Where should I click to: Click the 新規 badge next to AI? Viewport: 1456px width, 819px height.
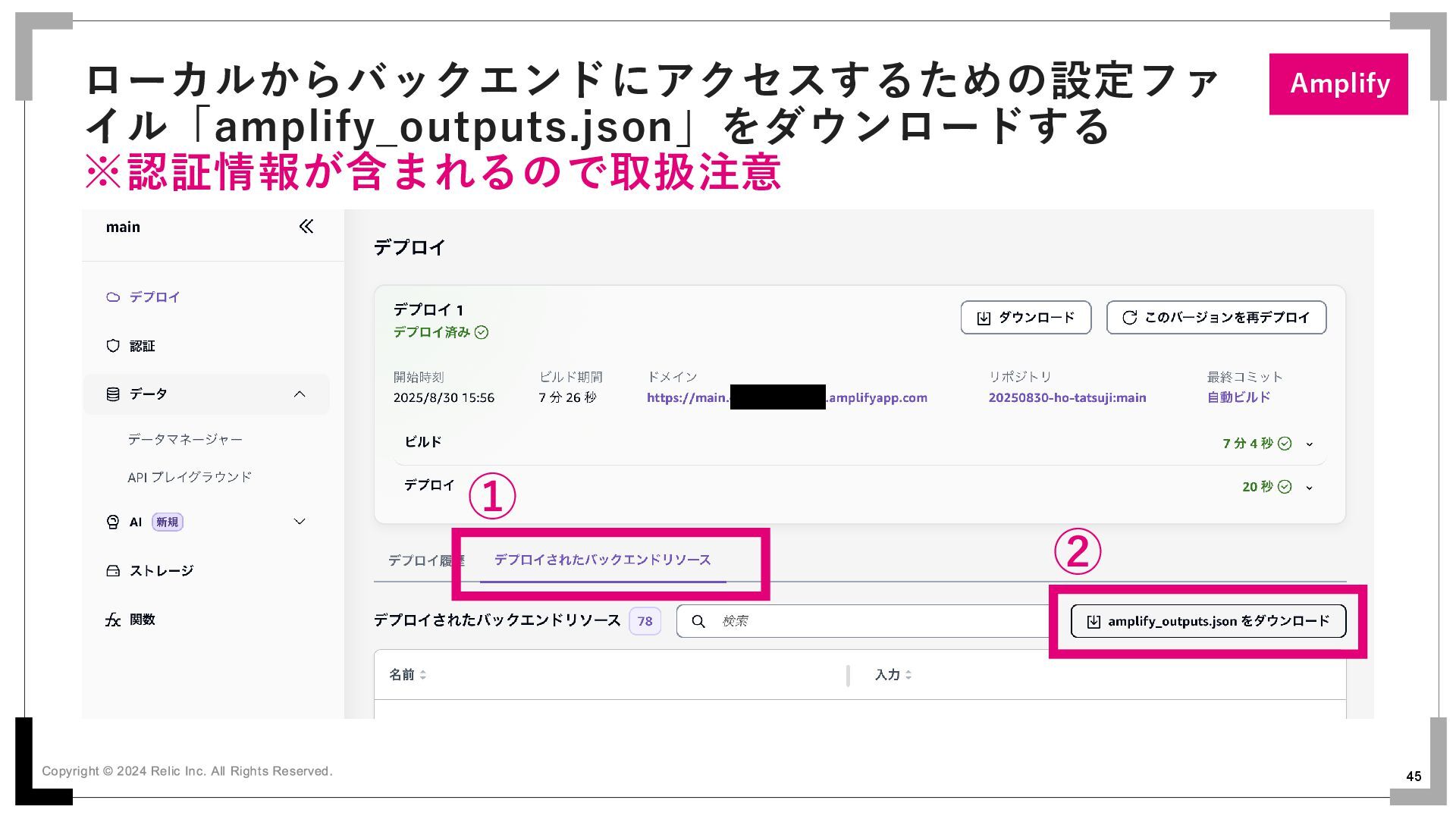(168, 522)
